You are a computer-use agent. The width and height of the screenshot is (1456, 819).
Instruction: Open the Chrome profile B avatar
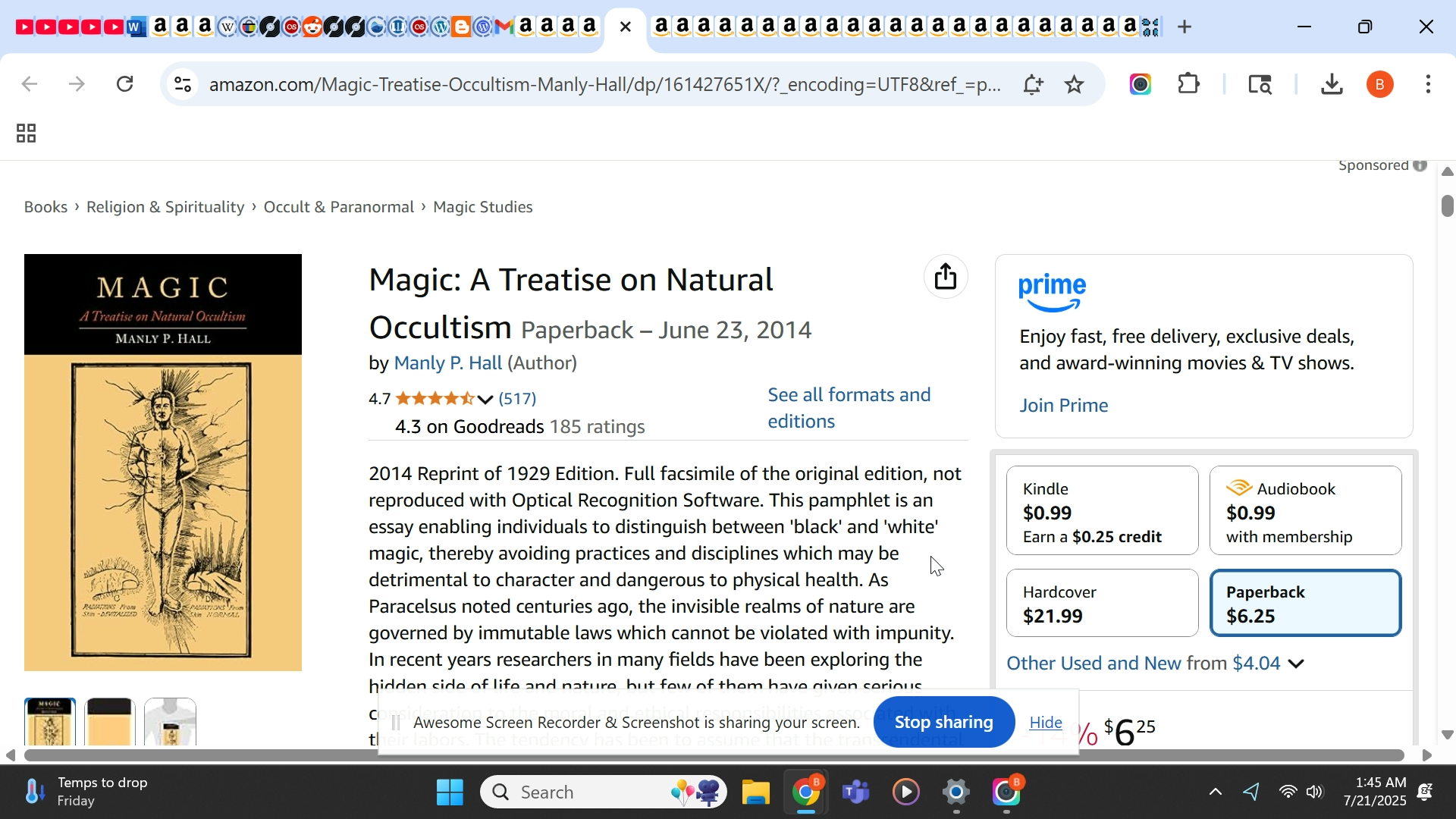(x=1381, y=84)
